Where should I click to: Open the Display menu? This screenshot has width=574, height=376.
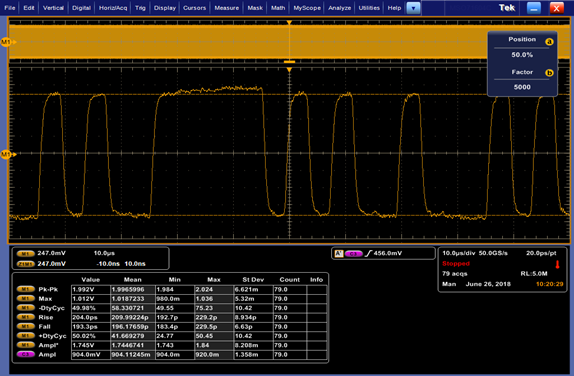click(x=165, y=8)
